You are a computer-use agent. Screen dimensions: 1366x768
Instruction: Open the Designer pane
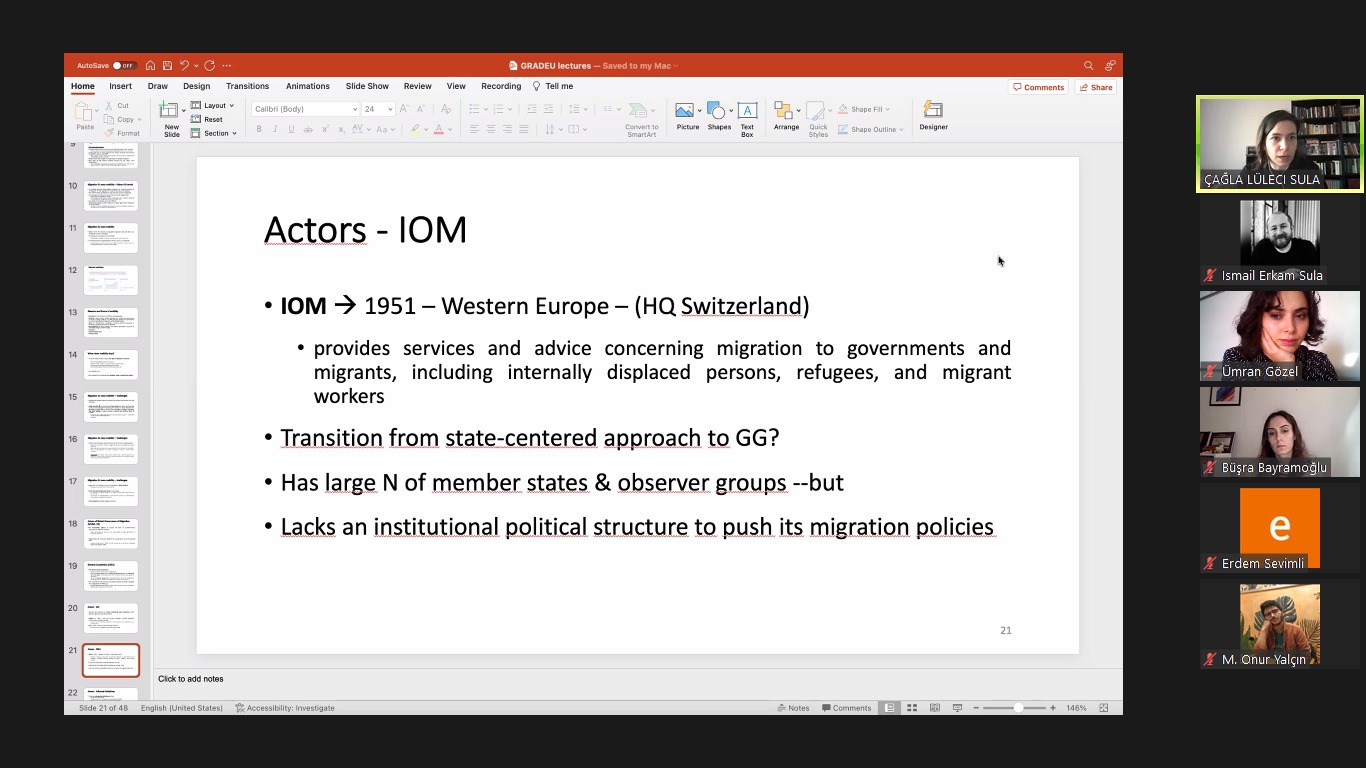[933, 115]
